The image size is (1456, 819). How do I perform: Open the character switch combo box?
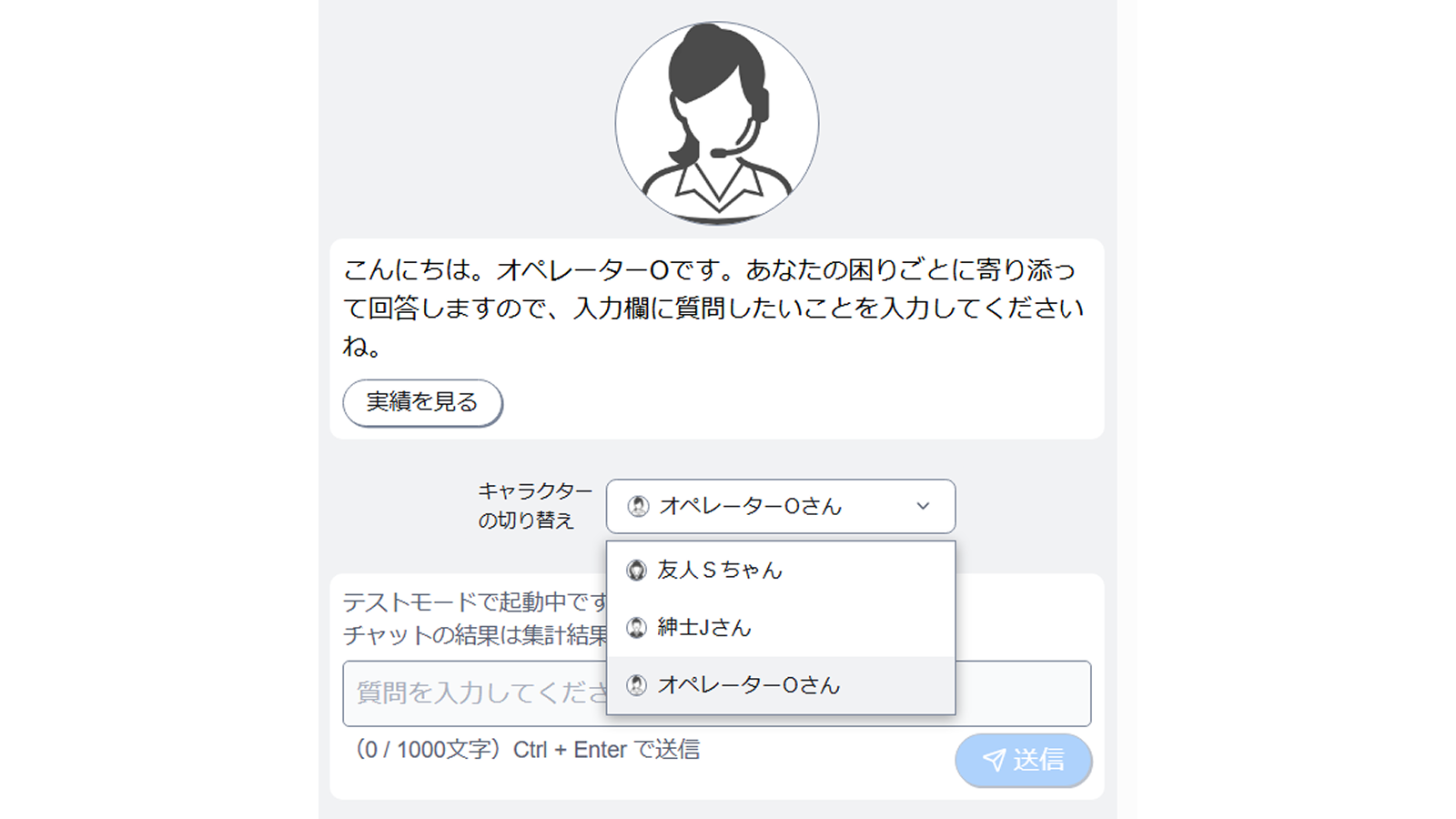[x=781, y=506]
